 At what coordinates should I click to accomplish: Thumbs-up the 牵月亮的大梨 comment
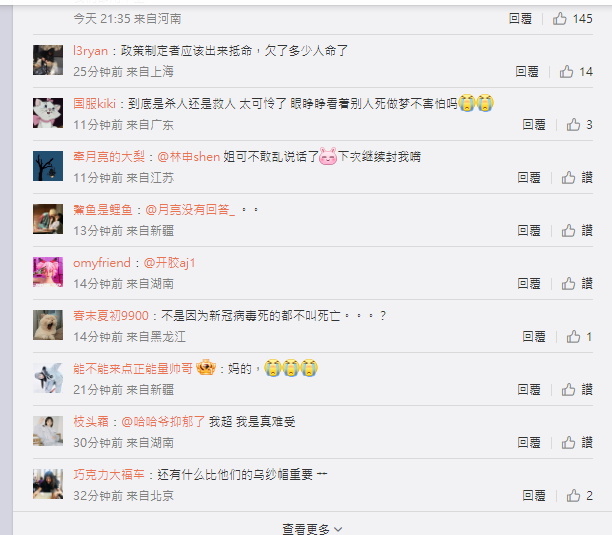point(568,178)
